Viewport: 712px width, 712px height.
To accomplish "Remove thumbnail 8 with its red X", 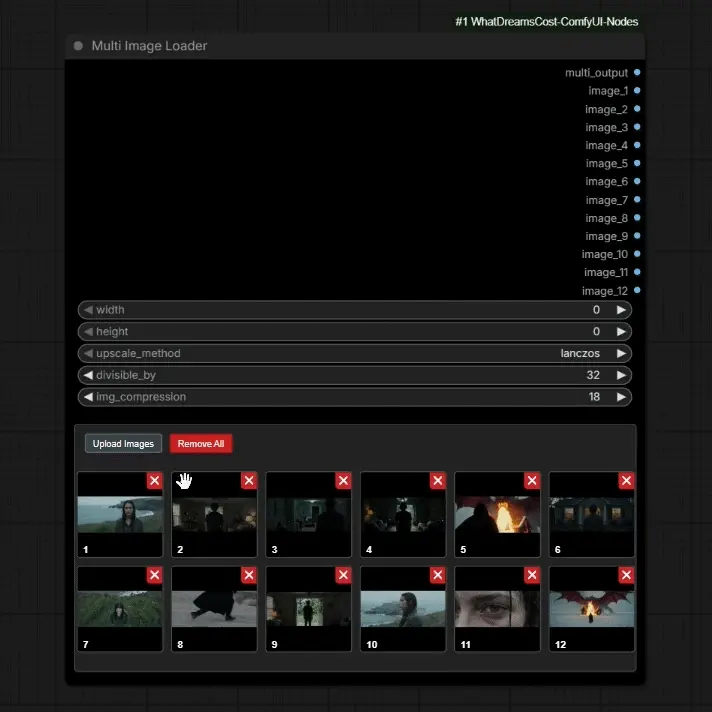I will [249, 575].
